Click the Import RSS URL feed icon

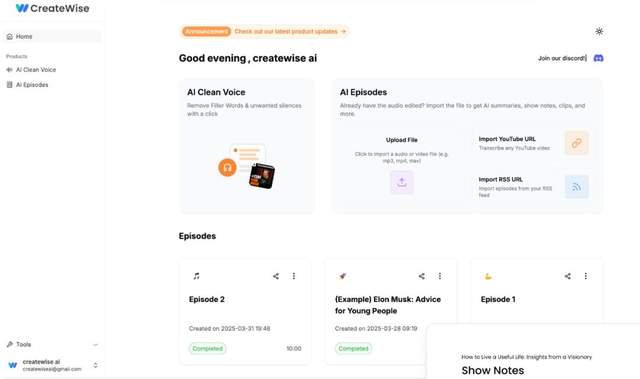(x=576, y=187)
